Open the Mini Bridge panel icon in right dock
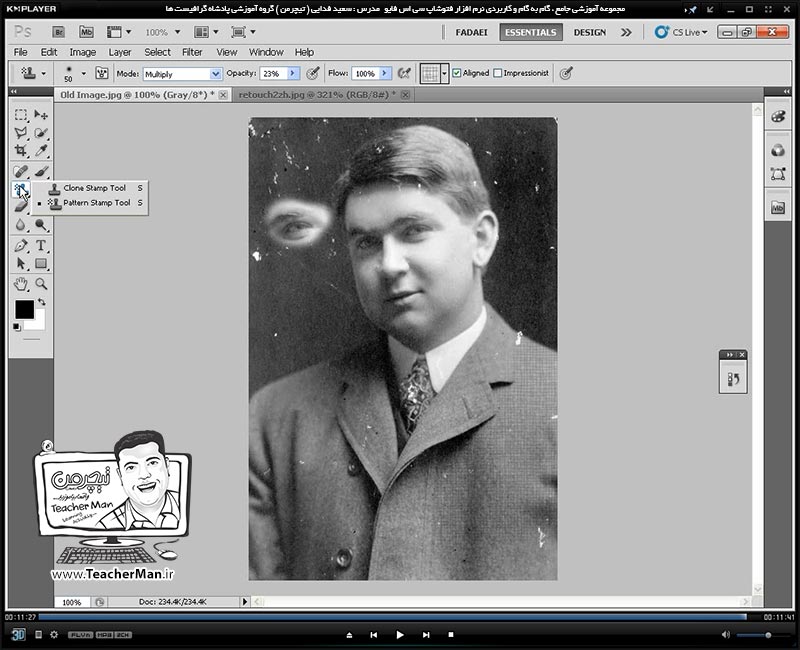This screenshot has width=800, height=650. 778,208
